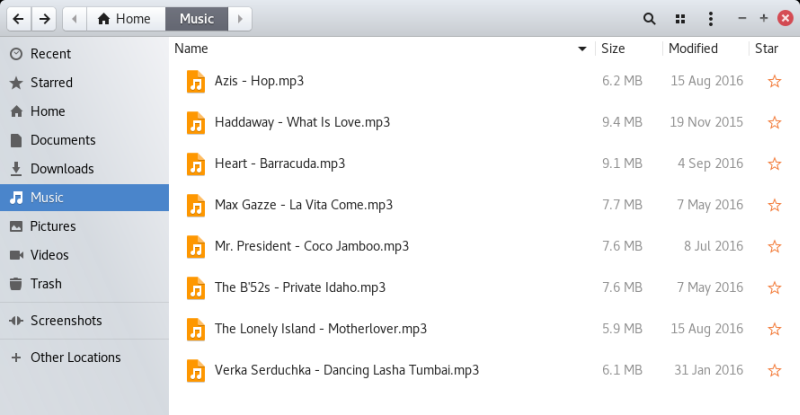Close the file manager window
The image size is (800, 415).
coord(785,18)
